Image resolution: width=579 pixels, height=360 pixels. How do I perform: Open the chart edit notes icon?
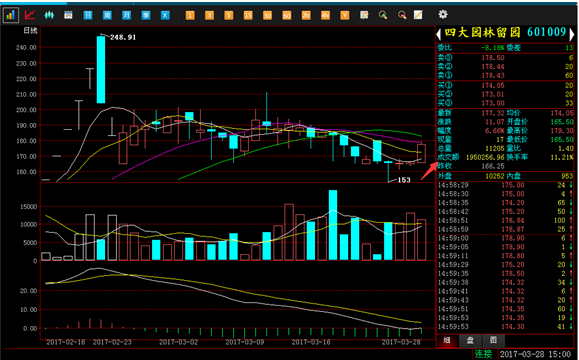point(364,15)
